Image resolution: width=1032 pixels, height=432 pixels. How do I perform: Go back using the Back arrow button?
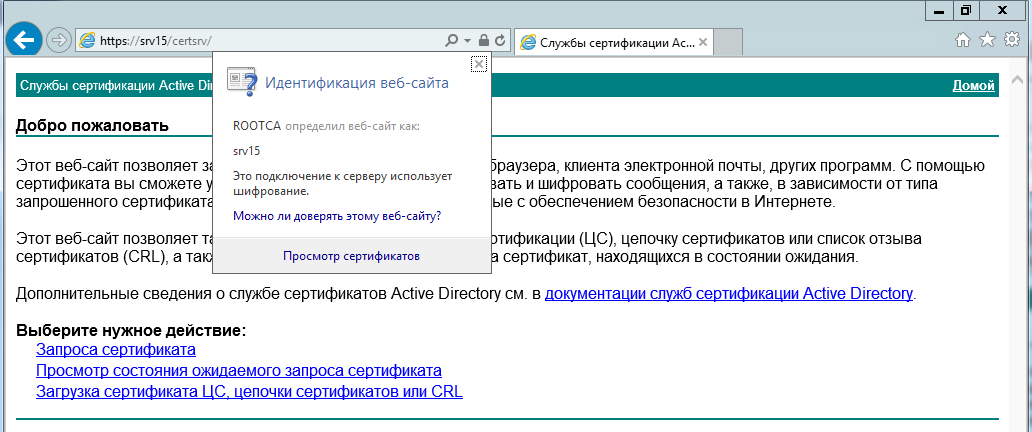pos(23,41)
